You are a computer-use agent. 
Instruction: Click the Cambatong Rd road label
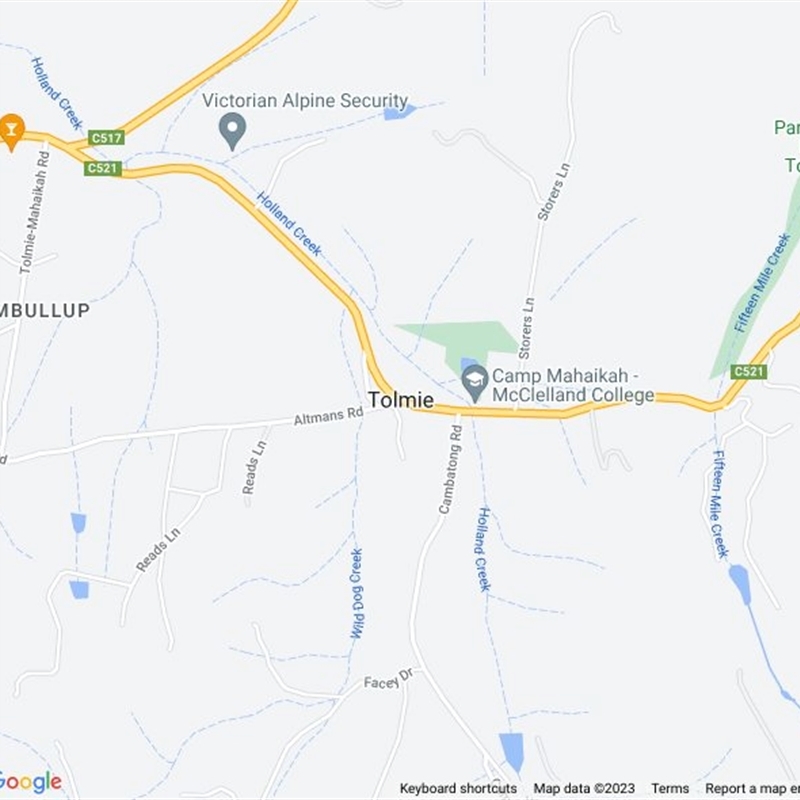(451, 469)
